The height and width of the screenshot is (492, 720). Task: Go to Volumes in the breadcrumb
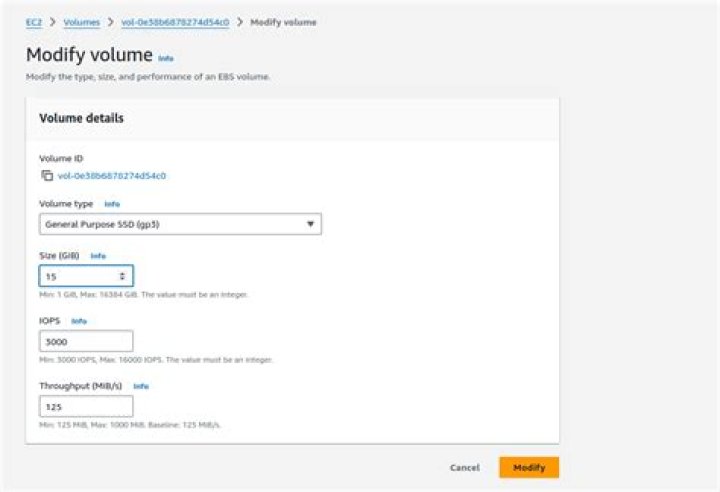[x=81, y=21]
